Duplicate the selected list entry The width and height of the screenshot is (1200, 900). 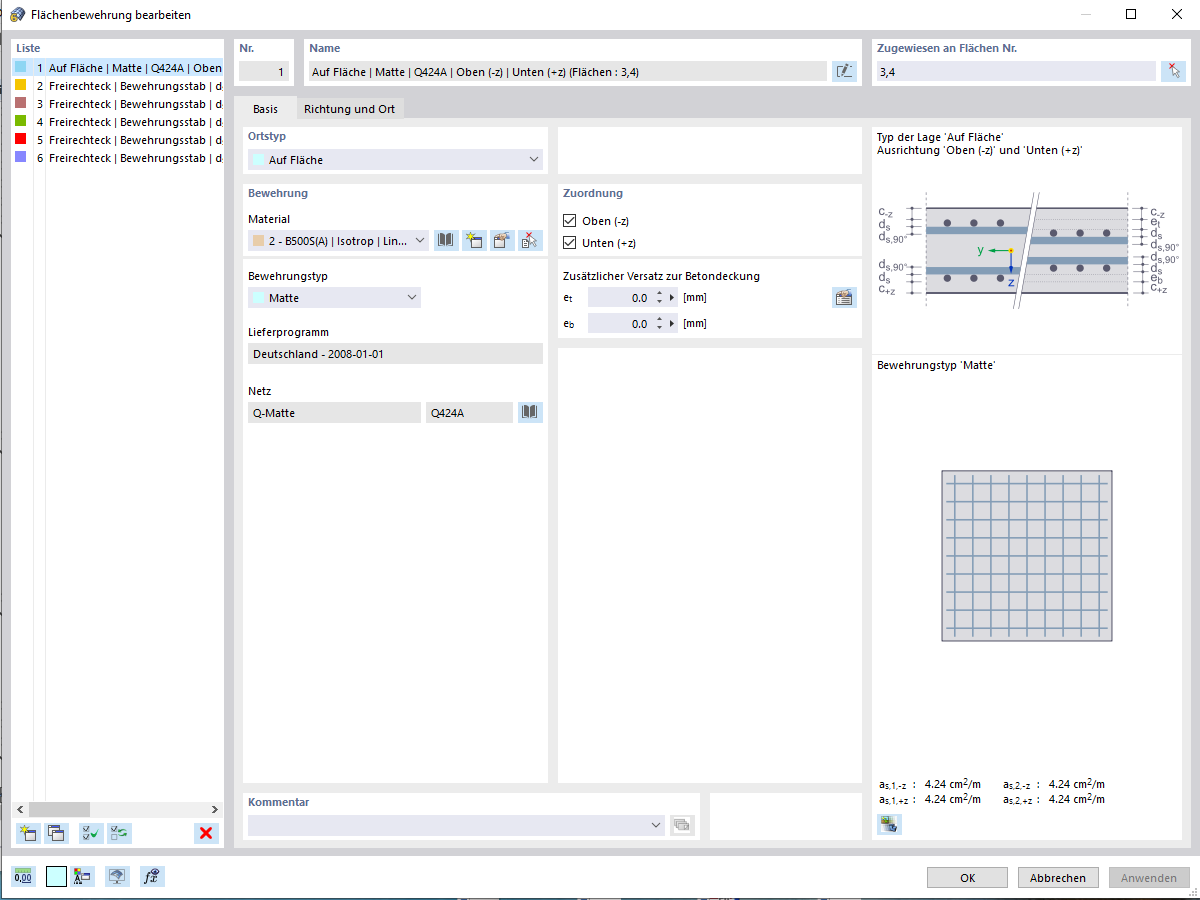click(56, 833)
